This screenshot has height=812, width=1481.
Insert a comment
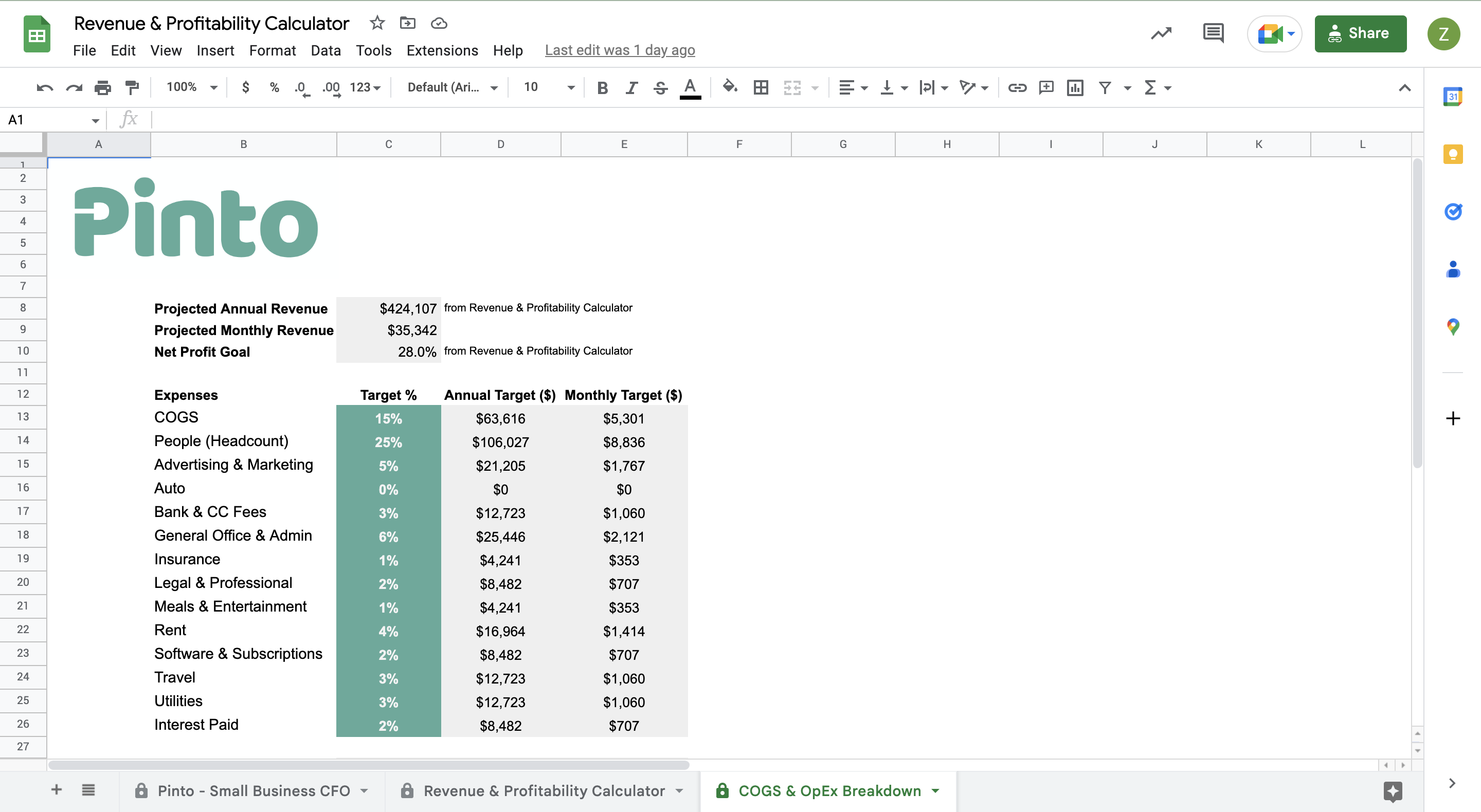1046,87
